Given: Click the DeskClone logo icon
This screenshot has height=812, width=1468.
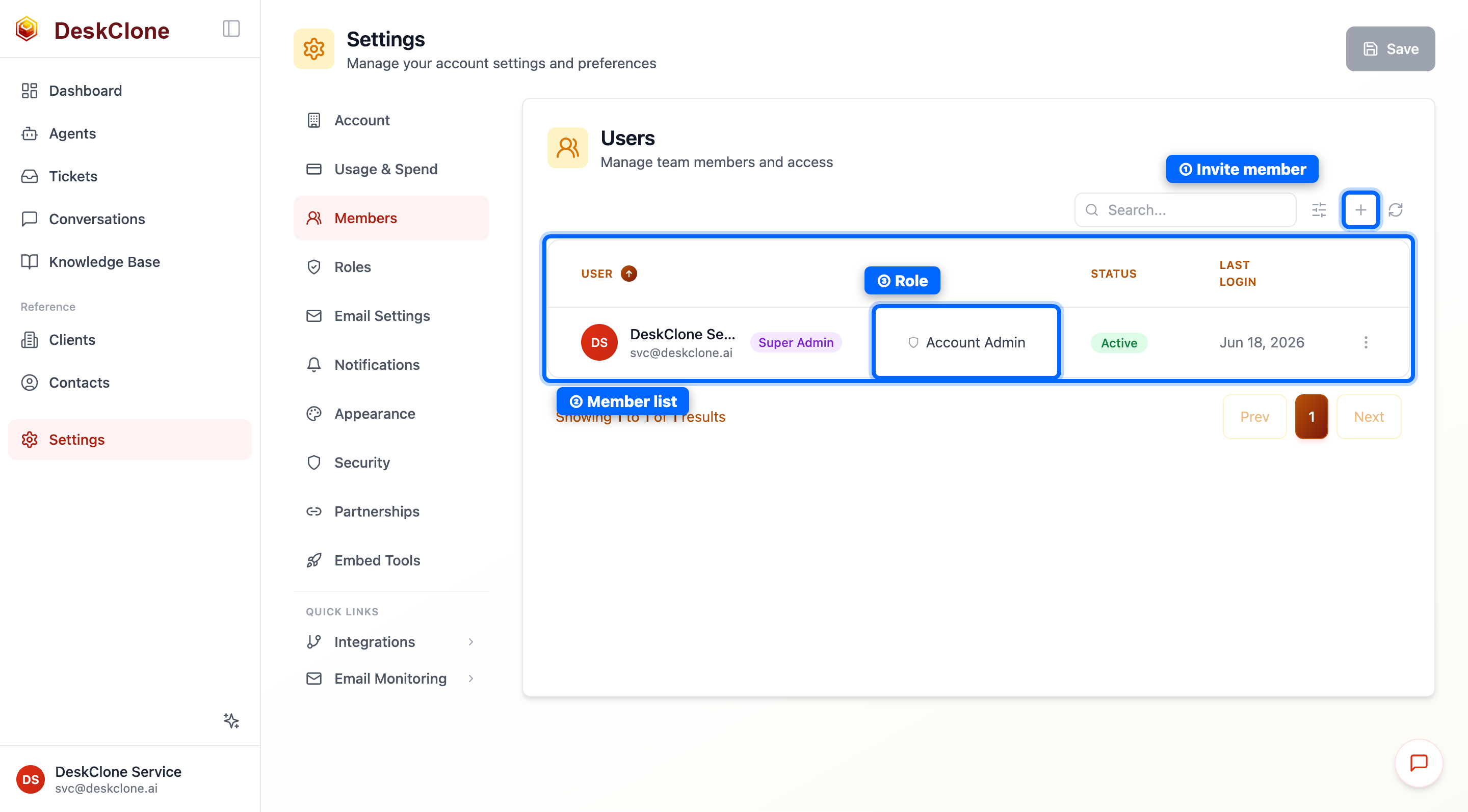Looking at the screenshot, I should [27, 30].
